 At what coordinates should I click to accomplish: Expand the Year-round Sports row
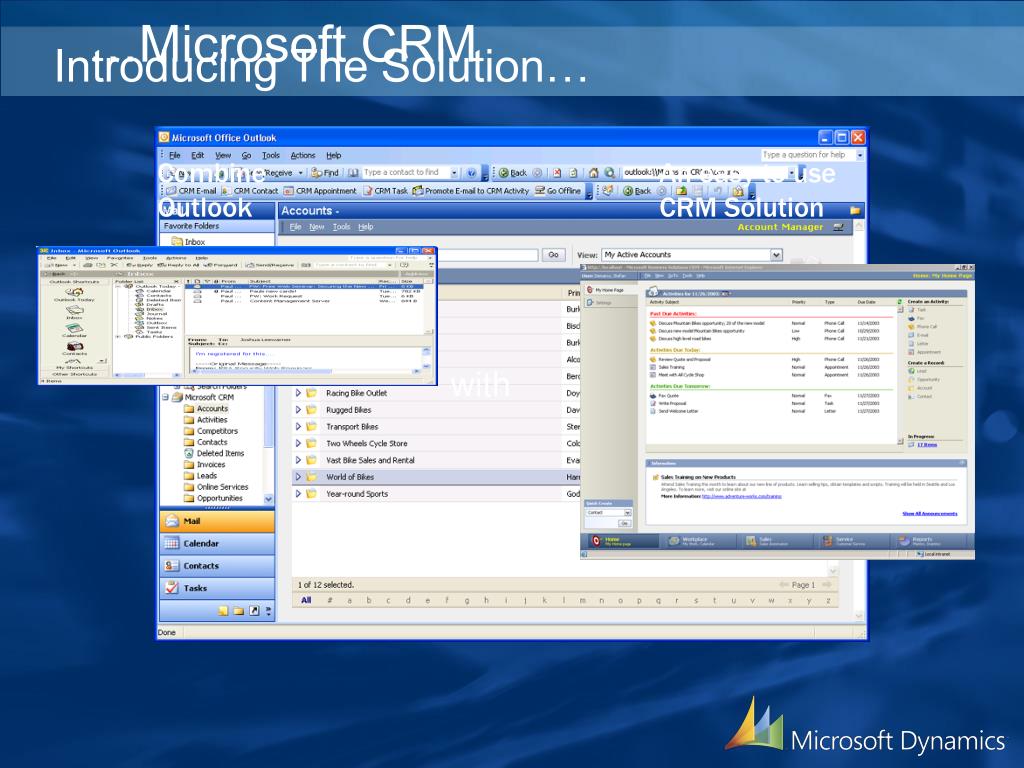point(298,494)
